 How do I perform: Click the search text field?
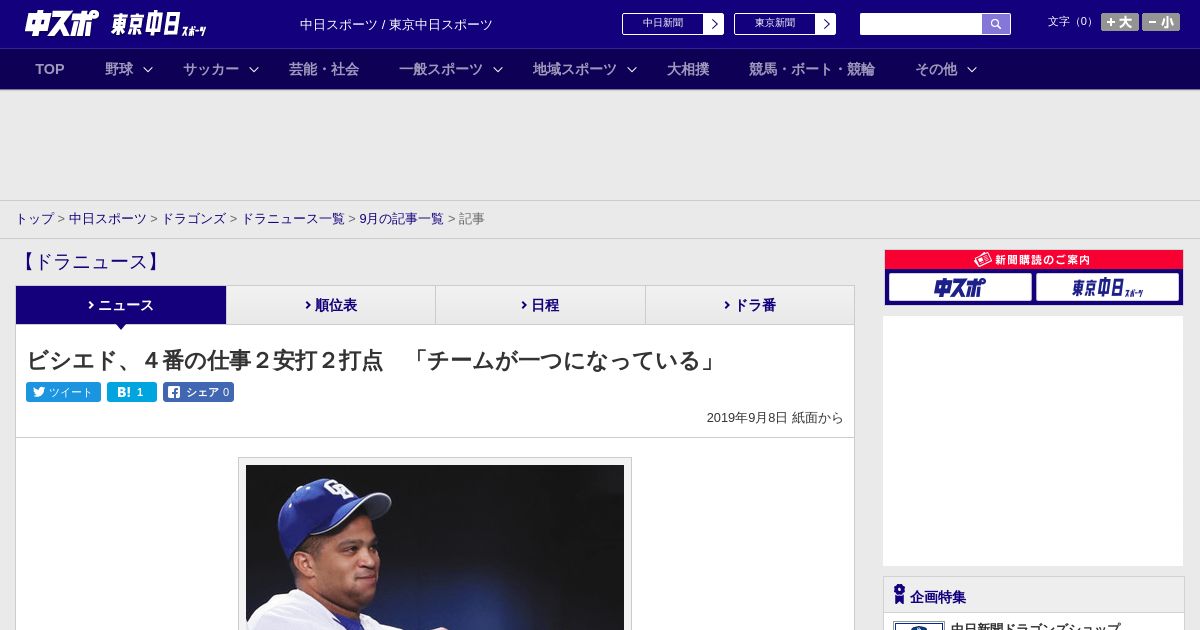point(921,24)
